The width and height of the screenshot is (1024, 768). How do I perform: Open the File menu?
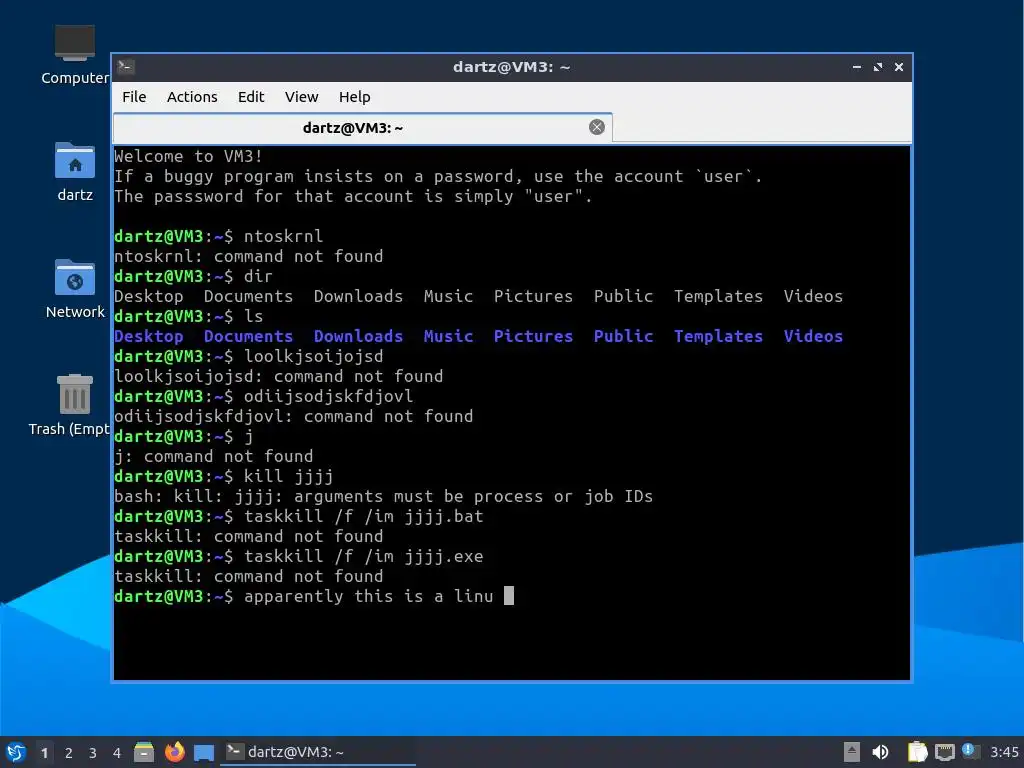(x=134, y=97)
